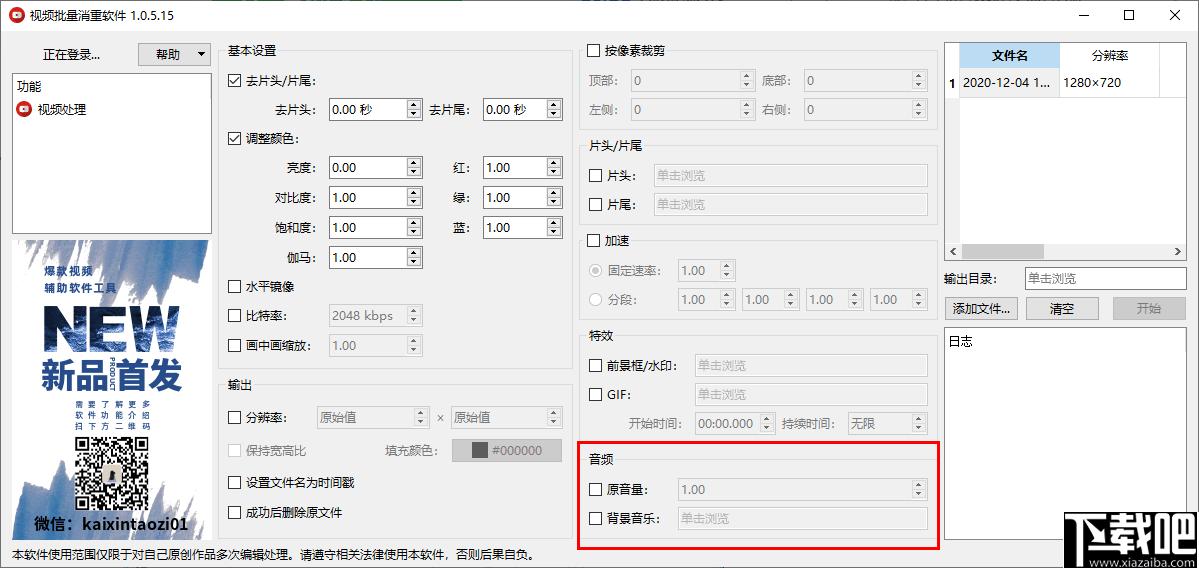
Task: Enable the 背景音乐 checkbox
Action: pyautogui.click(x=596, y=518)
